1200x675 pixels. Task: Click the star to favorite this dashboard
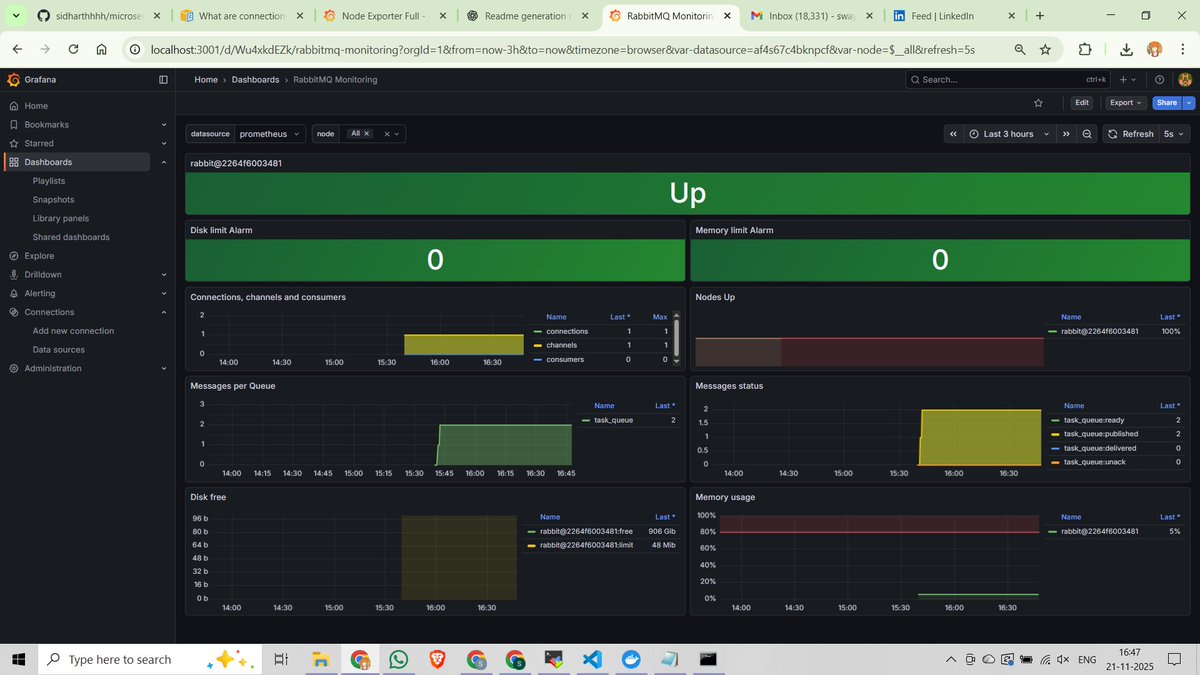[x=1037, y=102]
